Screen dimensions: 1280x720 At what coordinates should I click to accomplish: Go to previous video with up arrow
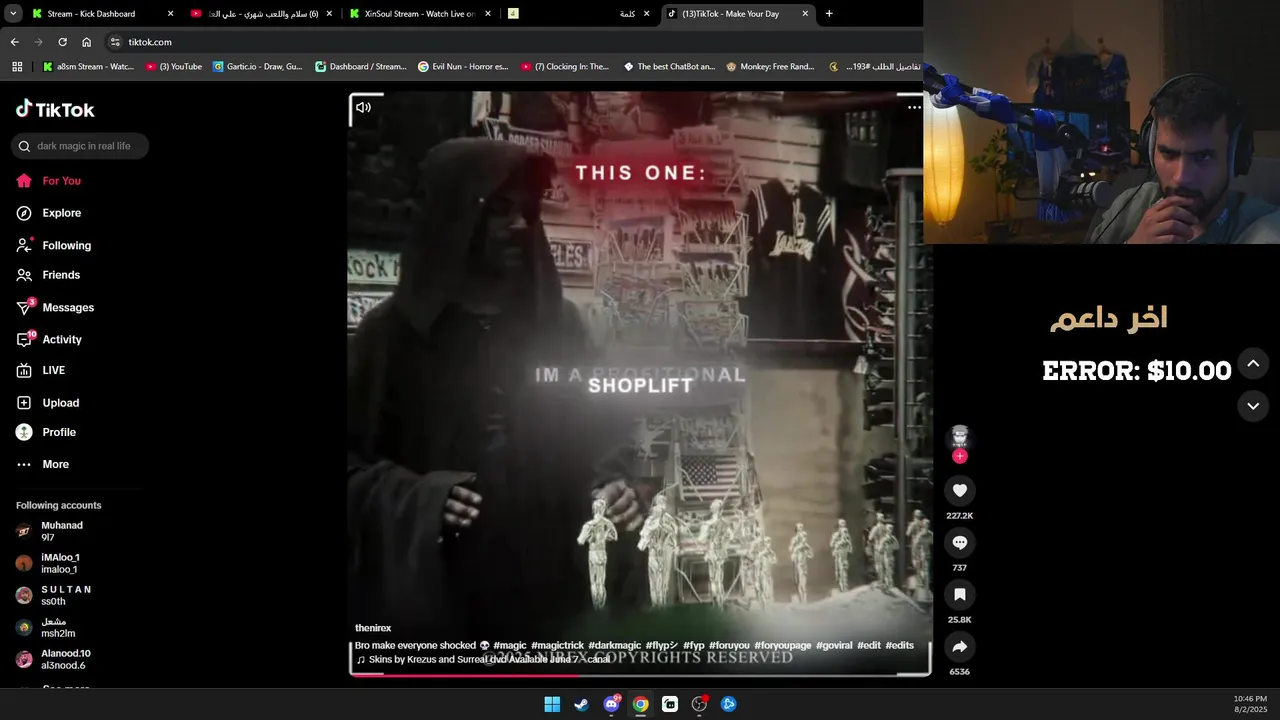click(x=1253, y=363)
